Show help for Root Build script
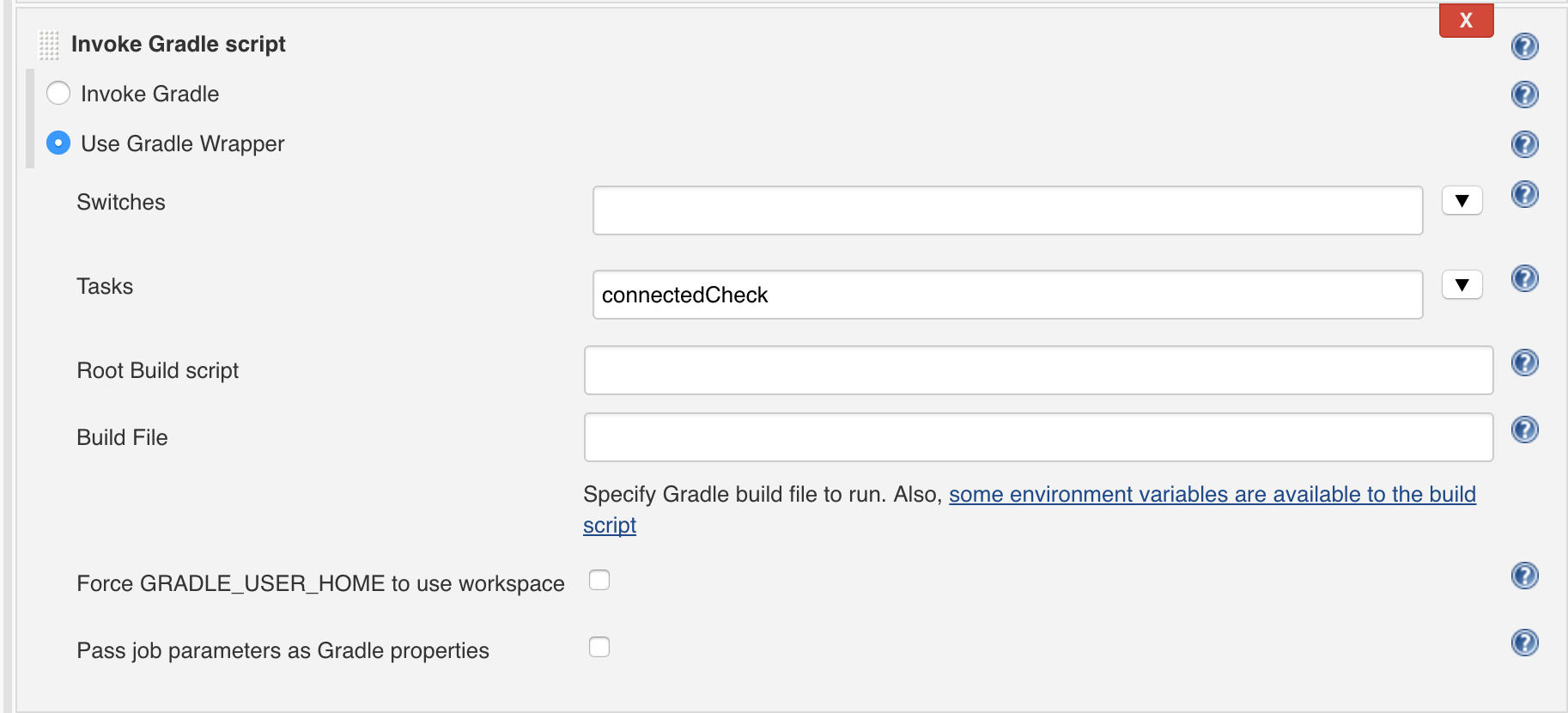This screenshot has height=713, width=1568. (1524, 363)
